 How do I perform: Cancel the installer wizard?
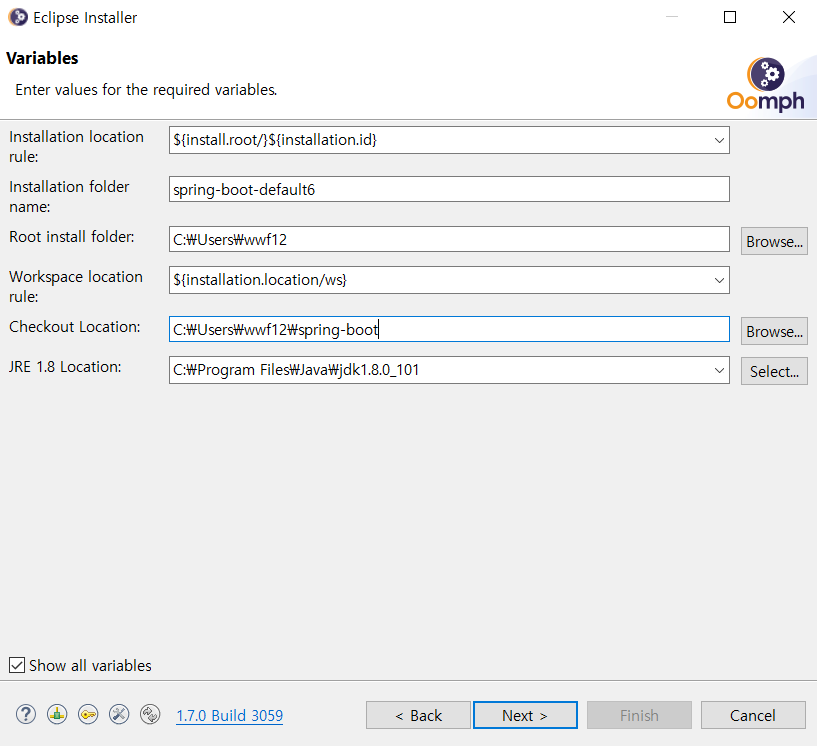[x=753, y=715]
